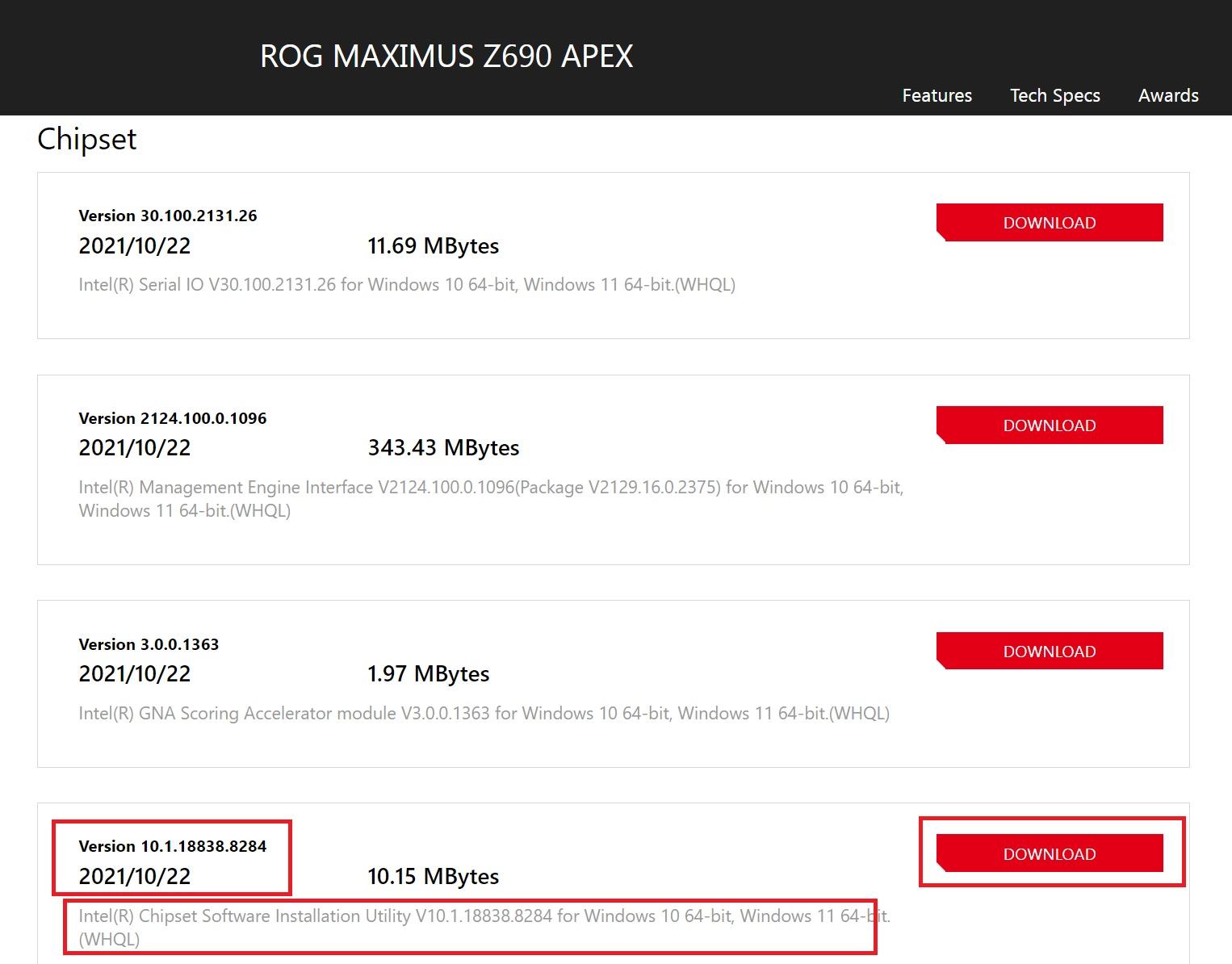The height and width of the screenshot is (964, 1232).
Task: Click the 1.97 MBytes file size
Action: coord(428,674)
